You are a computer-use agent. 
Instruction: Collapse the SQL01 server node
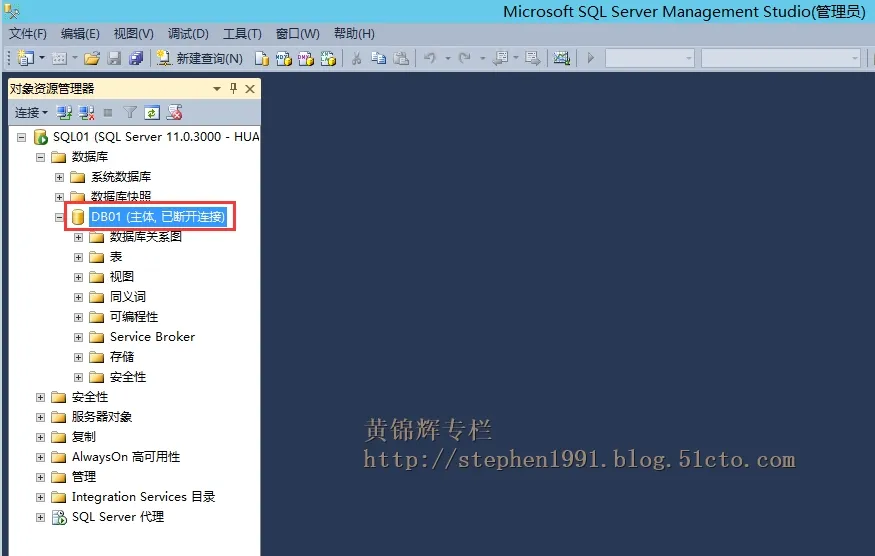[x=21, y=137]
